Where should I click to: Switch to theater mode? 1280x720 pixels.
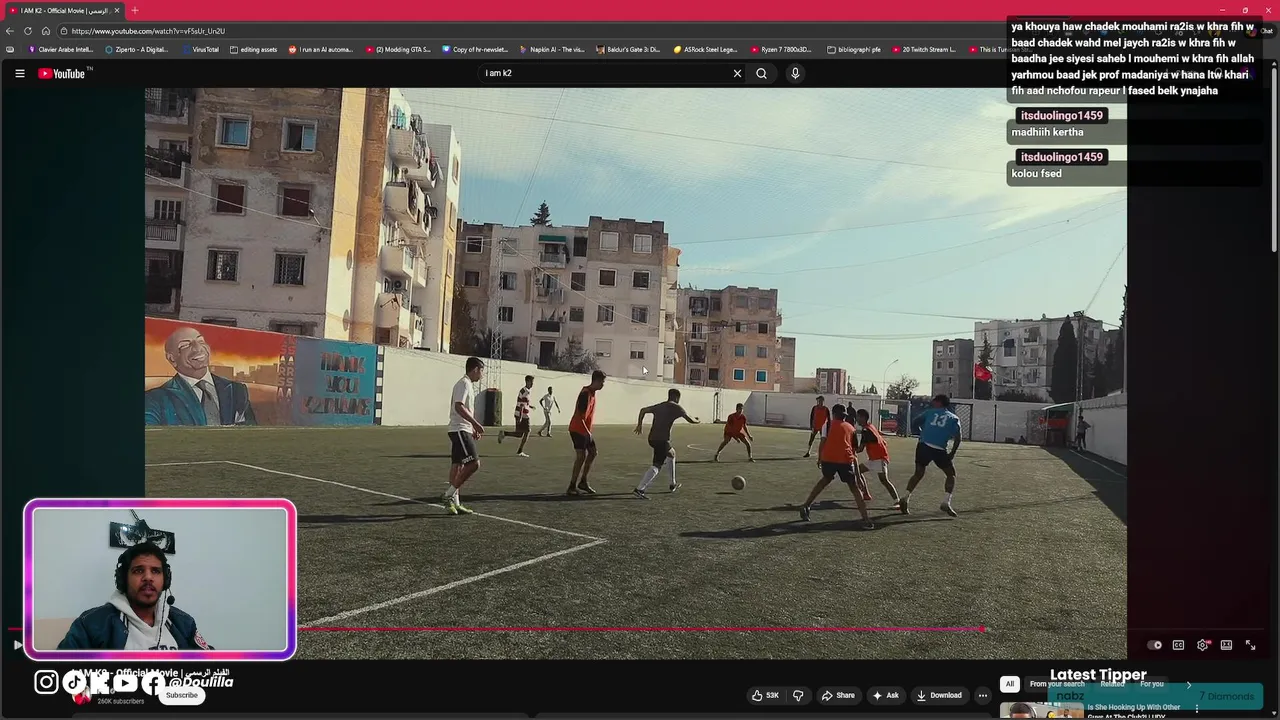pyautogui.click(x=1226, y=645)
